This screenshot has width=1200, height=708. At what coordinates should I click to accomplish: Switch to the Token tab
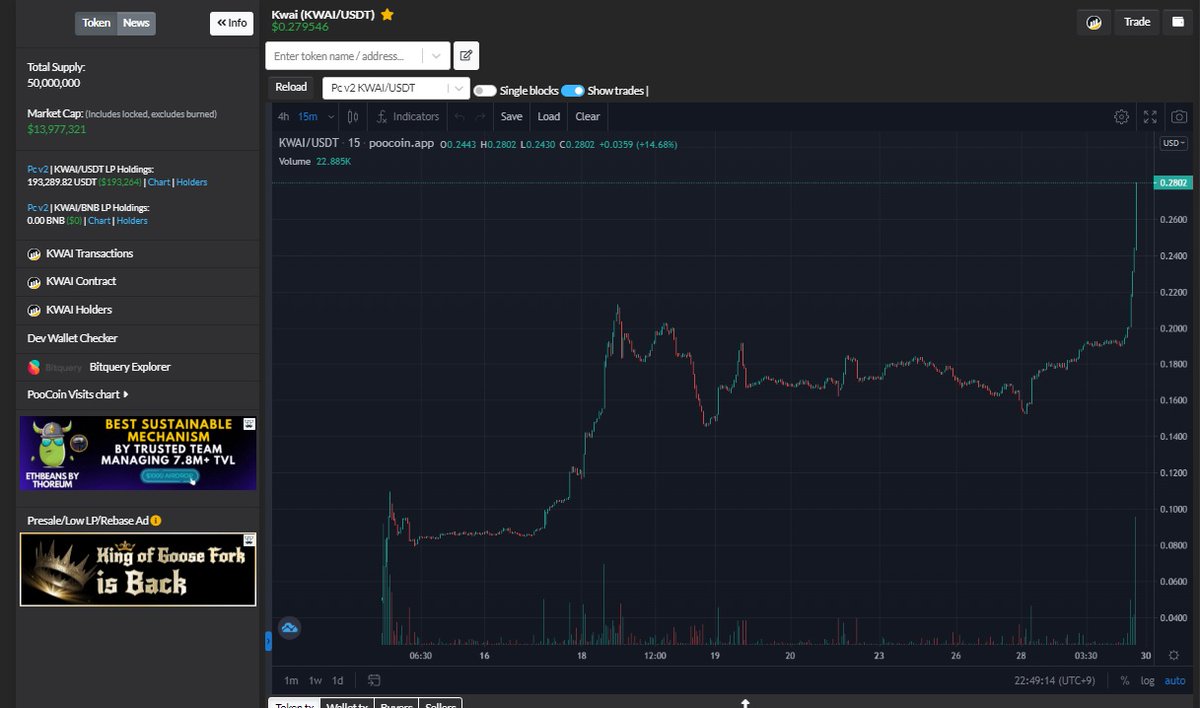96,23
